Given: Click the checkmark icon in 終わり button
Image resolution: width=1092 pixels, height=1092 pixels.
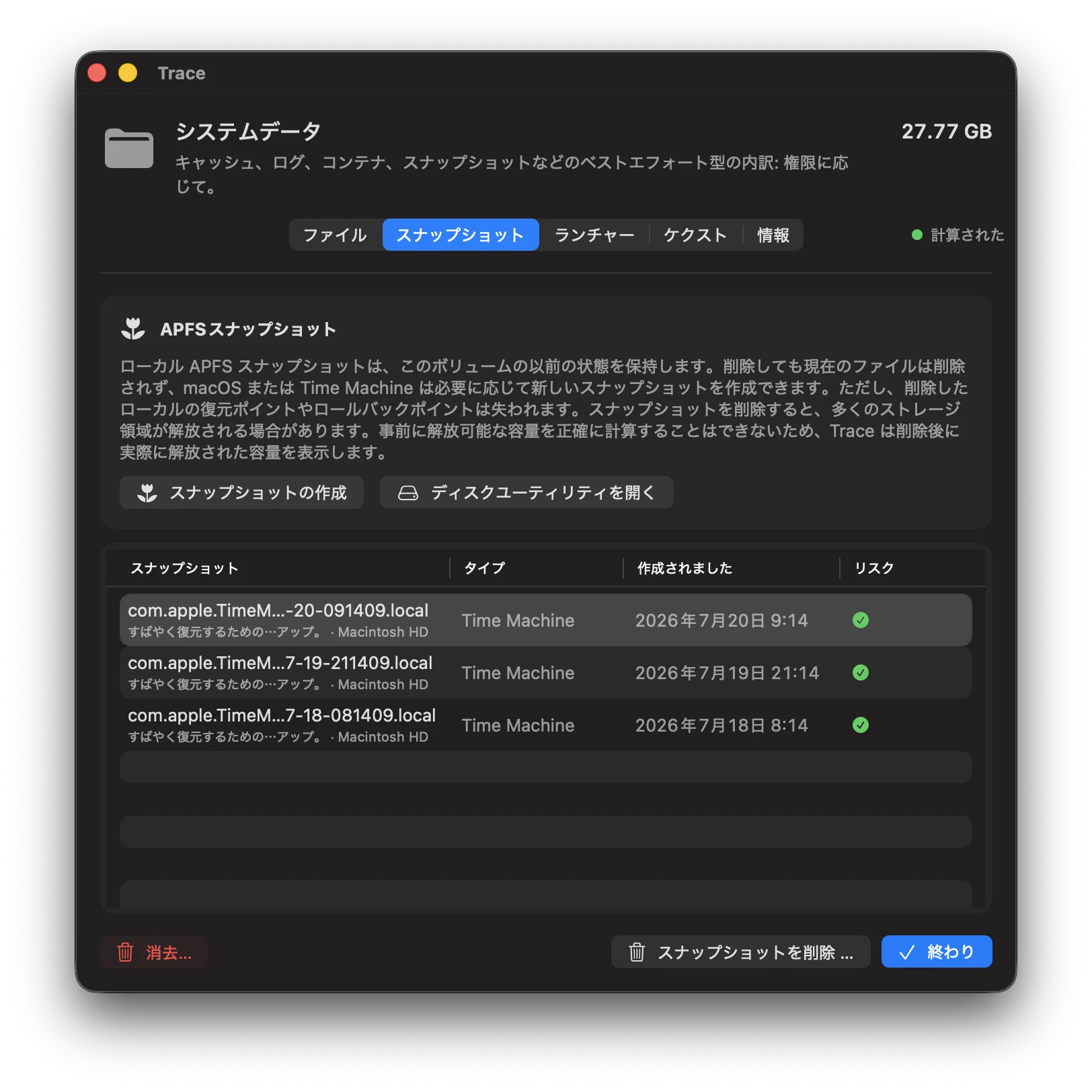Looking at the screenshot, I should coord(907,952).
